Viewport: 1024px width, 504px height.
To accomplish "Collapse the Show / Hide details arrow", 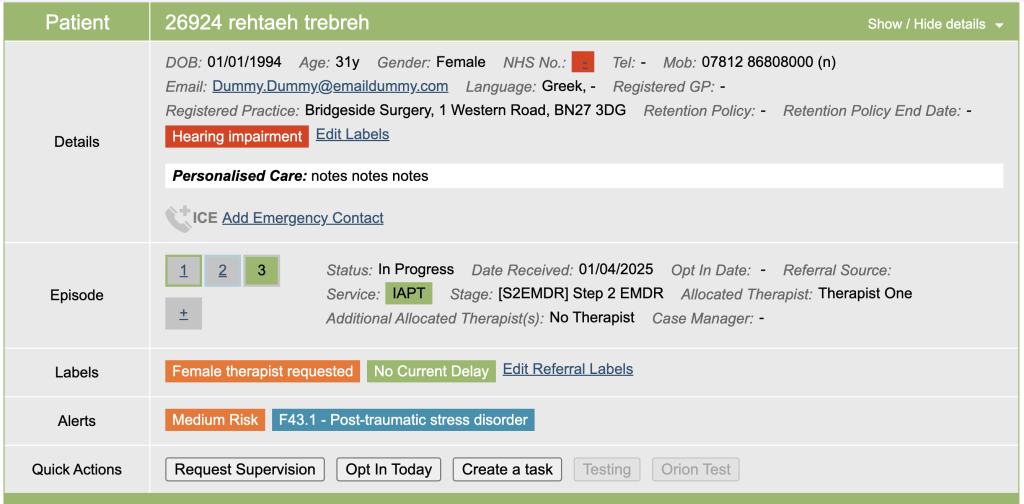I will coord(999,25).
